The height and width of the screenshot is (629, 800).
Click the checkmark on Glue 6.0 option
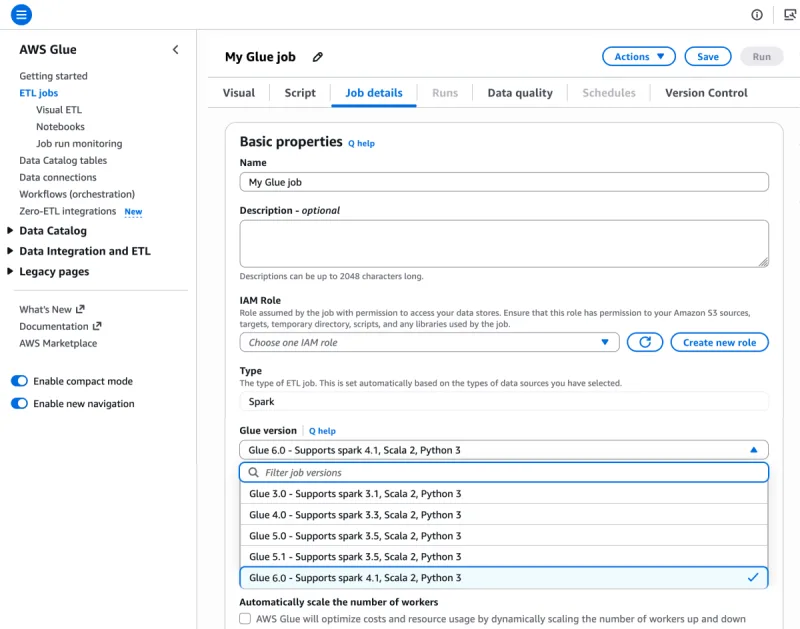point(753,577)
